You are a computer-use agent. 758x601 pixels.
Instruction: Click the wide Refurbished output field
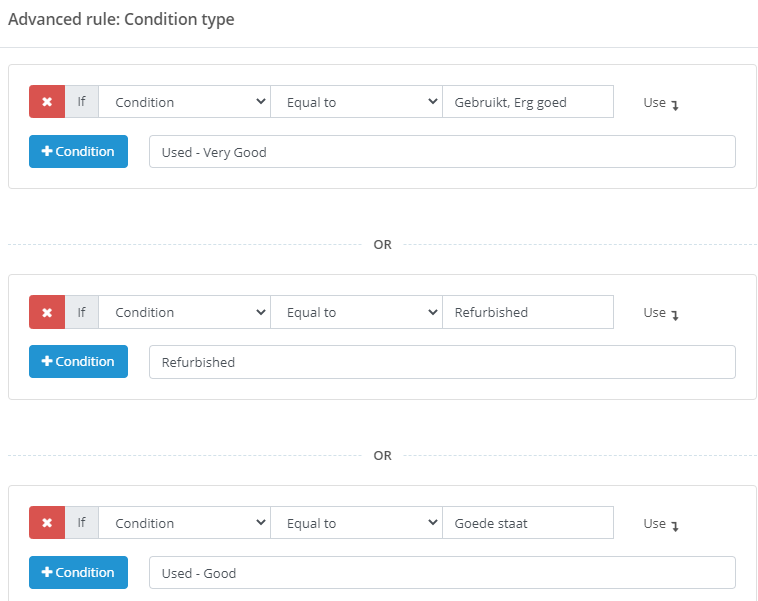(442, 362)
